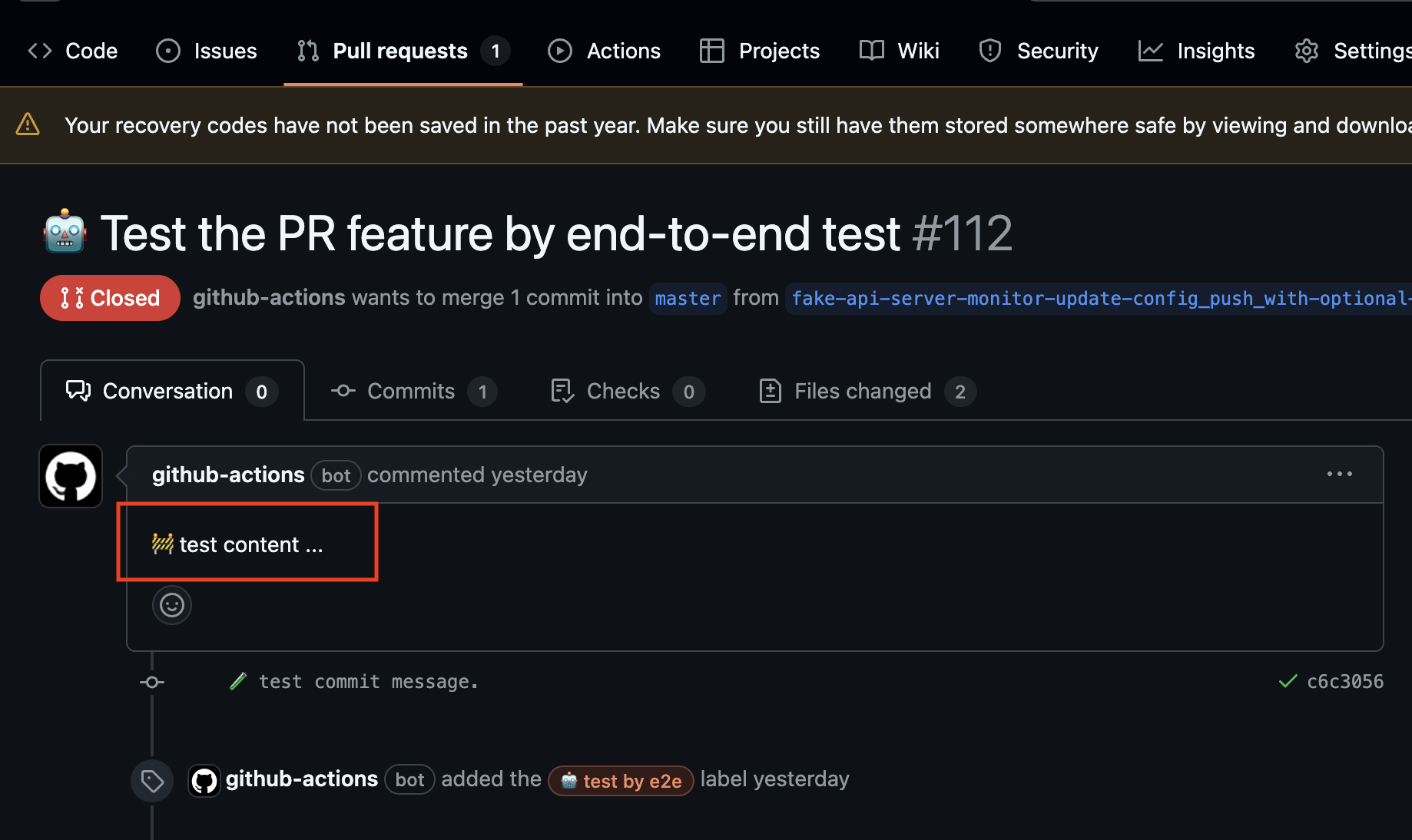Image resolution: width=1412 pixels, height=840 pixels.
Task: Open the comment options ellipsis menu
Action: (x=1340, y=475)
